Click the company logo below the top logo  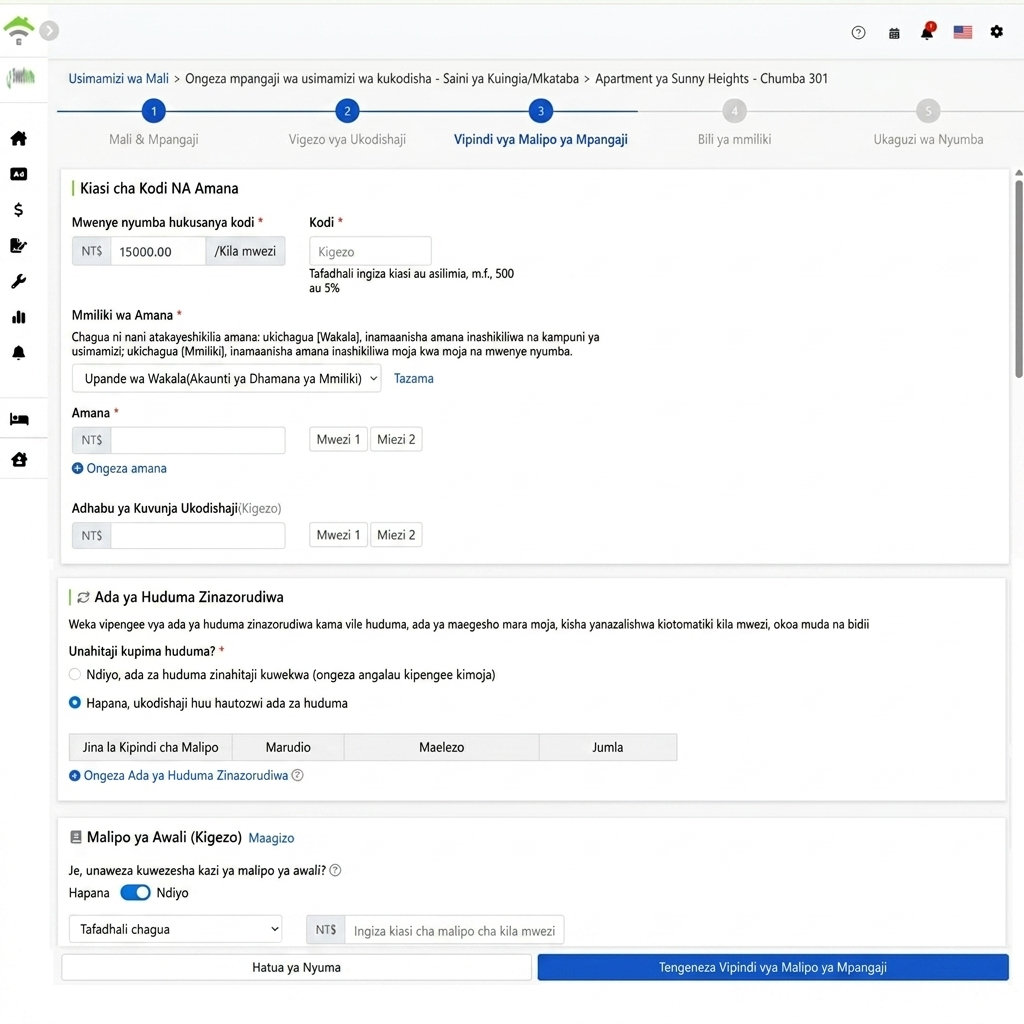point(21,78)
